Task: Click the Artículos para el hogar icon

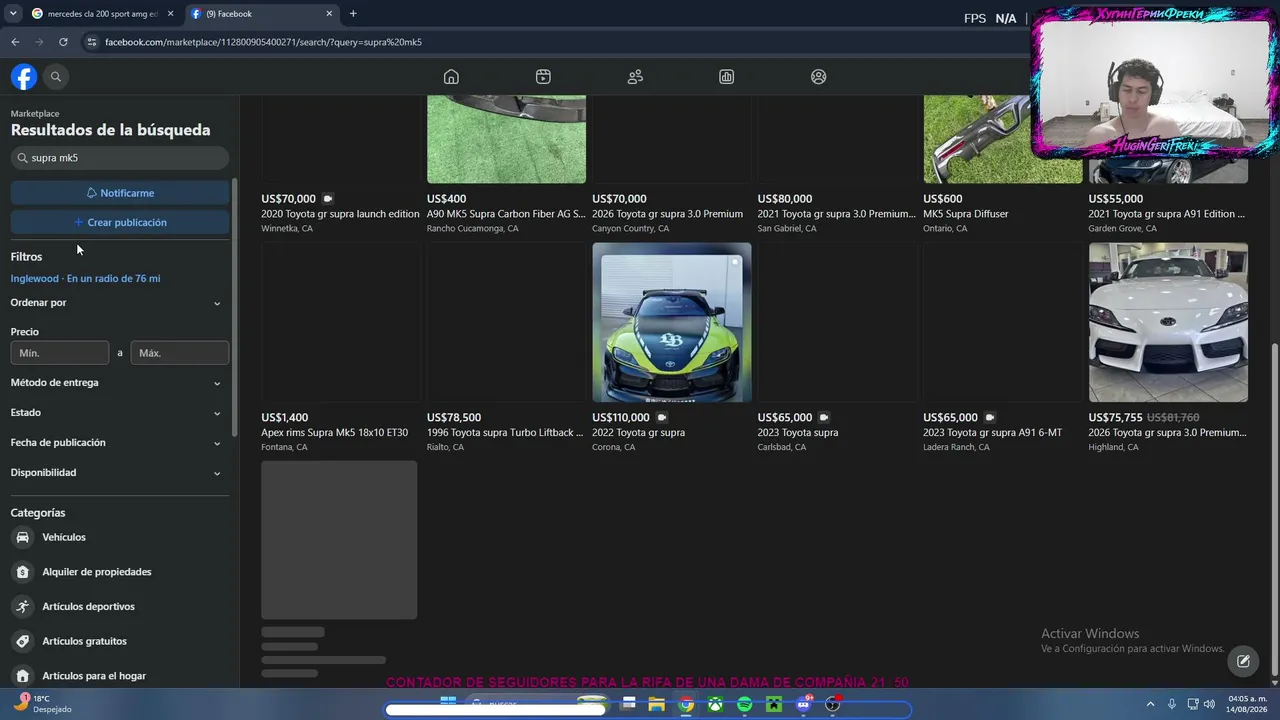Action: point(23,676)
